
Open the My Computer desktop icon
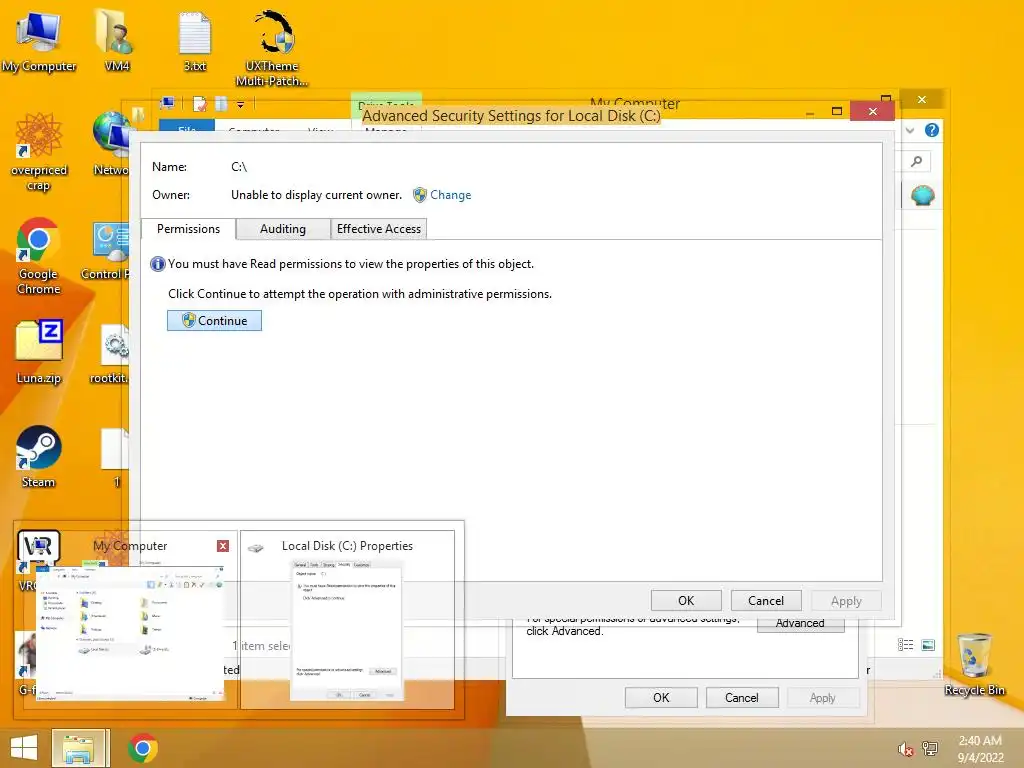[x=39, y=39]
